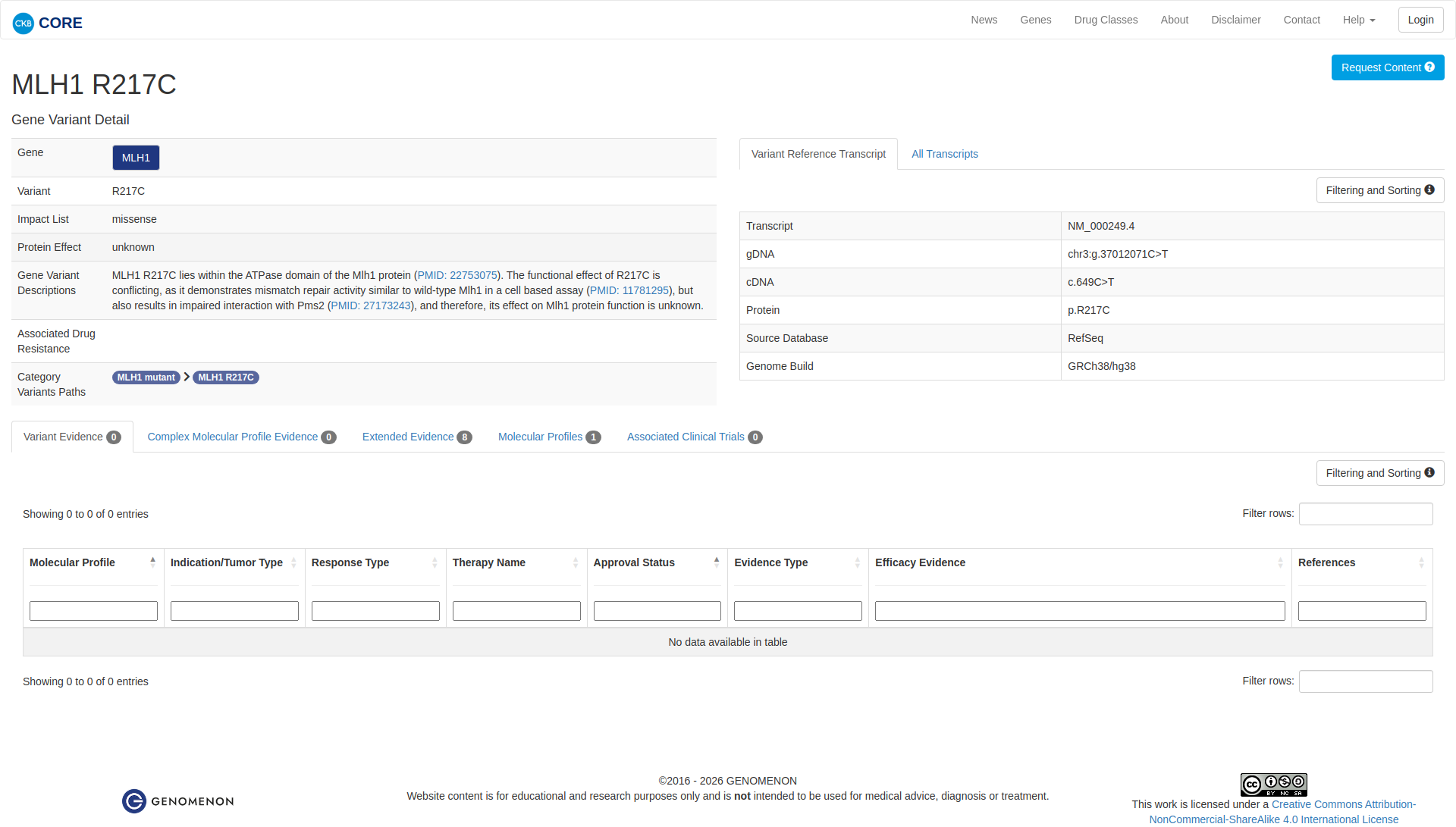Click info icon on evidence Filtering and Sorting
The height and width of the screenshot is (827, 1456).
1429,473
